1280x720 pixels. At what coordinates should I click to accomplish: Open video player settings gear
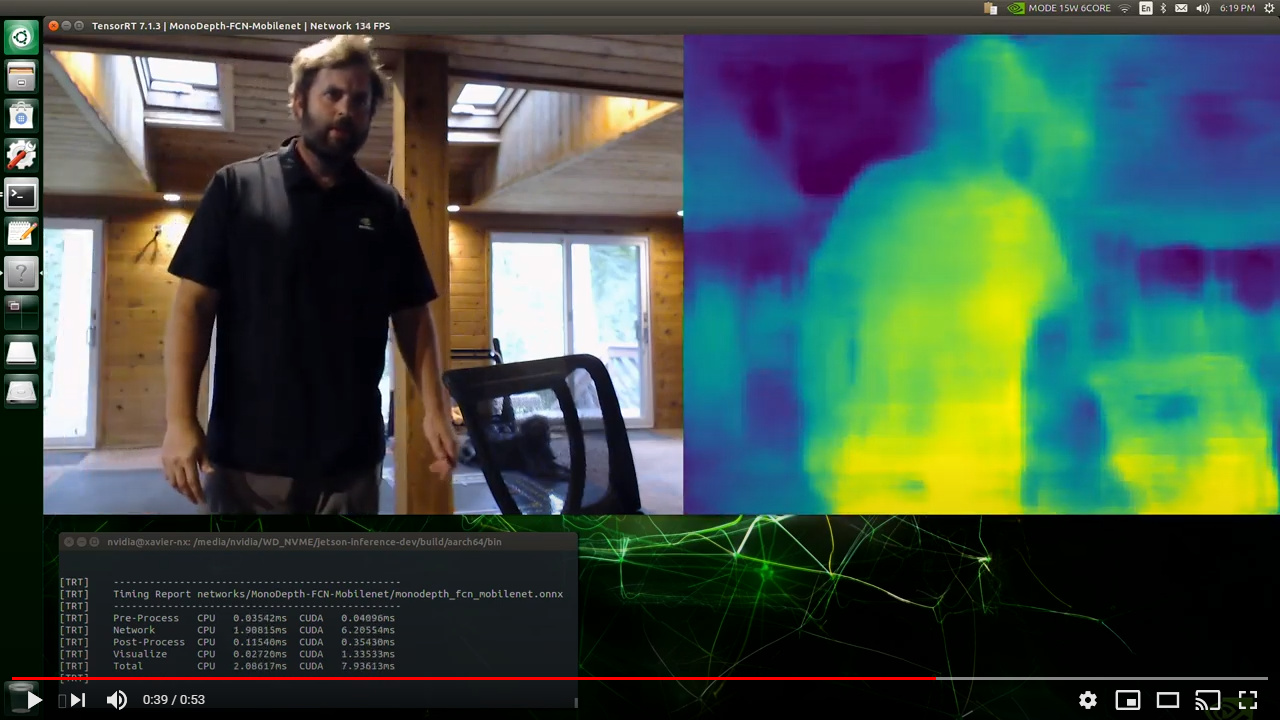tap(1088, 700)
